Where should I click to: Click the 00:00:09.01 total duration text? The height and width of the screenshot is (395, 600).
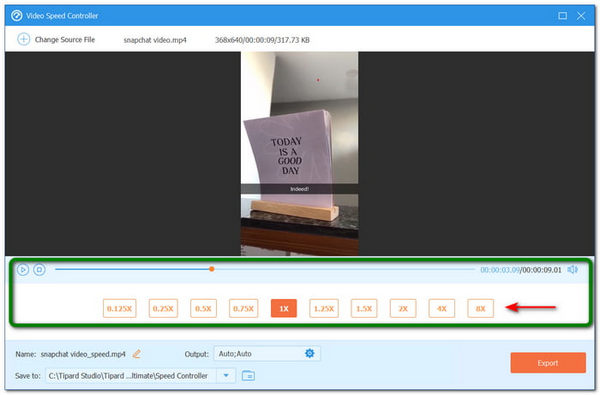coord(541,270)
